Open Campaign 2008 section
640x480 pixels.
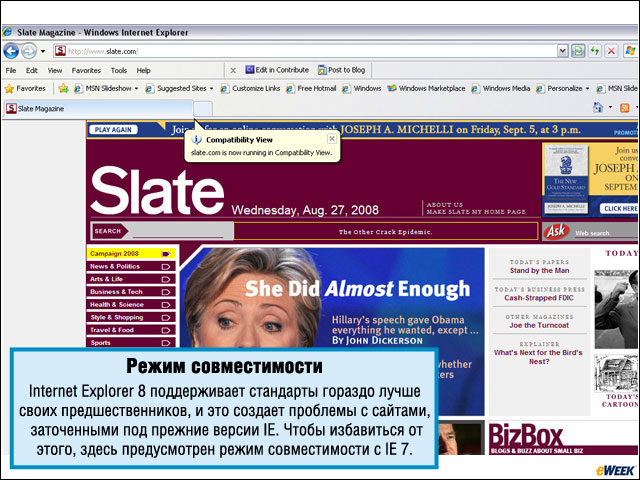(131, 253)
